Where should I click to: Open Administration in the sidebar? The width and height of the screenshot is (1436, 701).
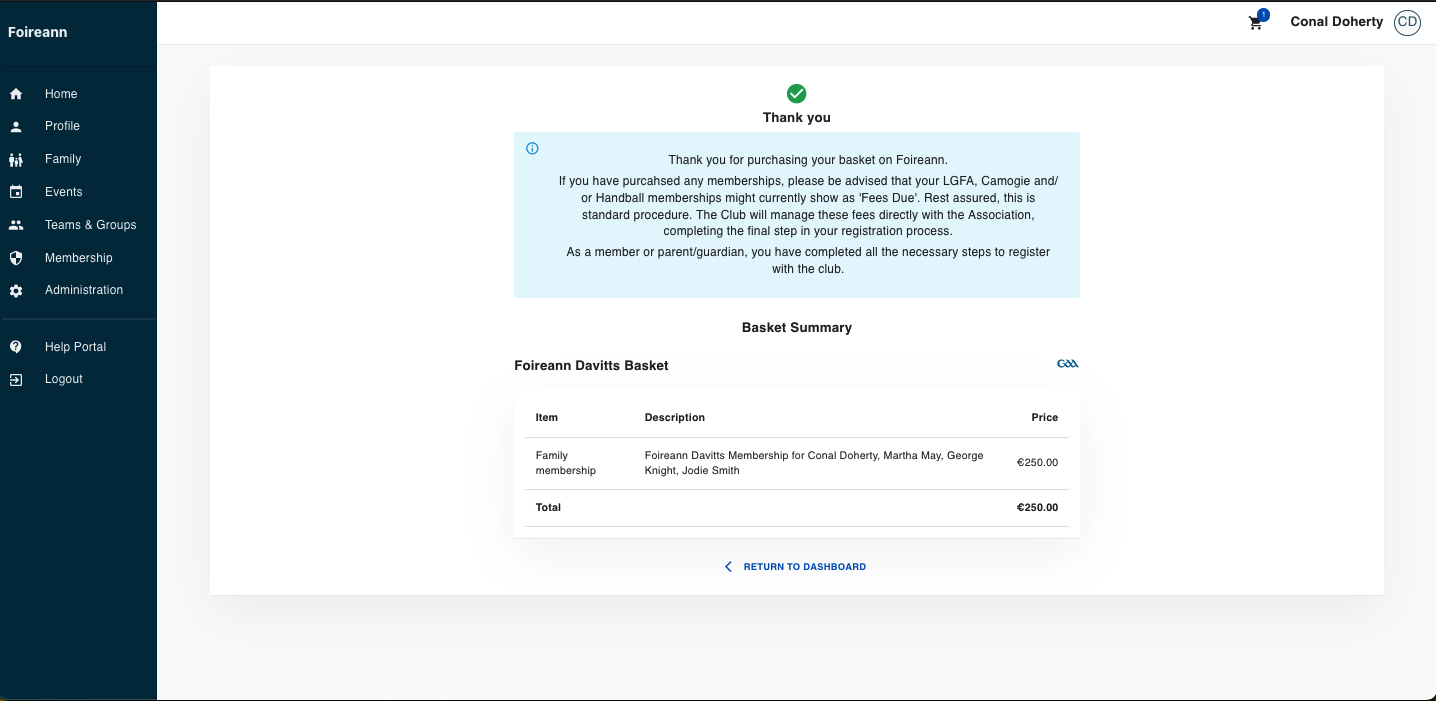pos(84,290)
